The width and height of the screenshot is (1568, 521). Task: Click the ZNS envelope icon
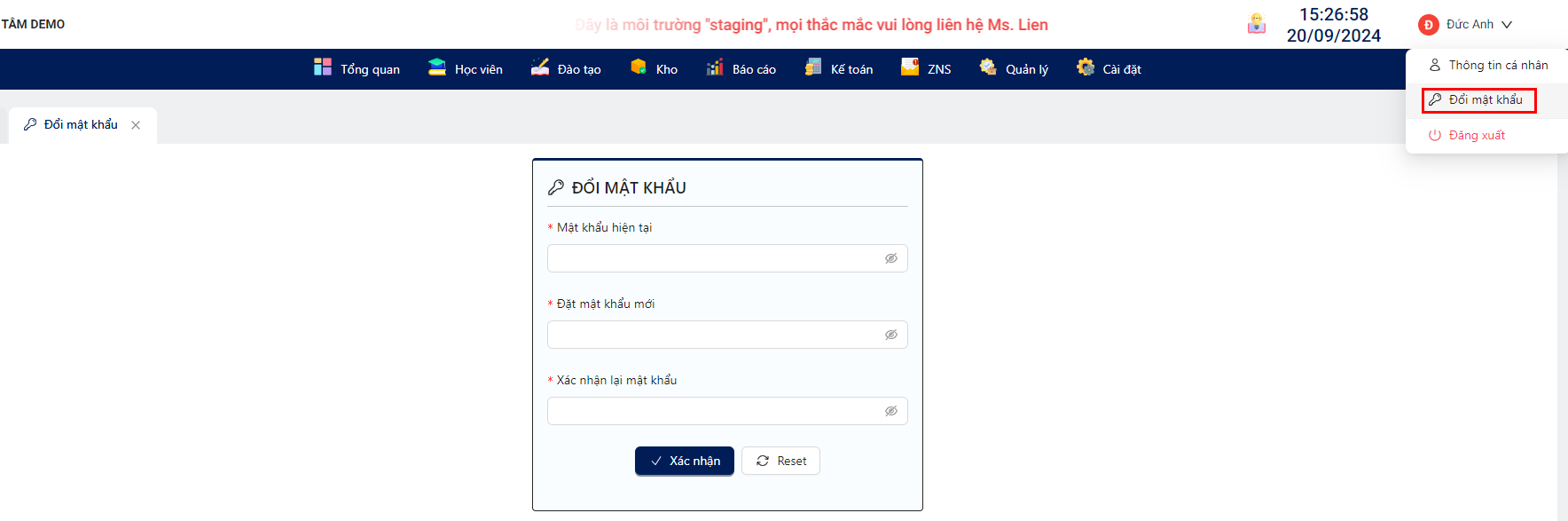click(x=910, y=67)
